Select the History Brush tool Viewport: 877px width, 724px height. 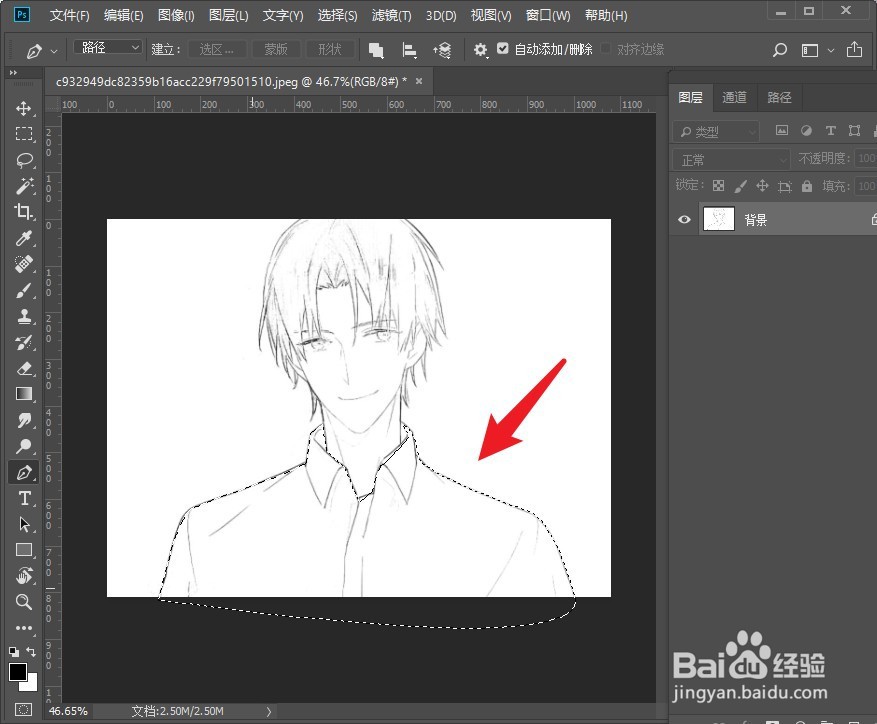pos(23,342)
